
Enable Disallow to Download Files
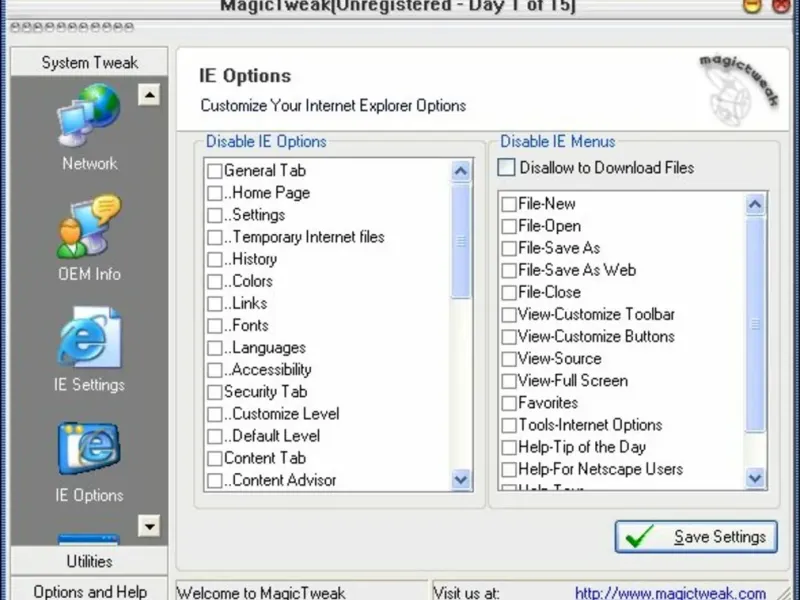click(x=506, y=167)
